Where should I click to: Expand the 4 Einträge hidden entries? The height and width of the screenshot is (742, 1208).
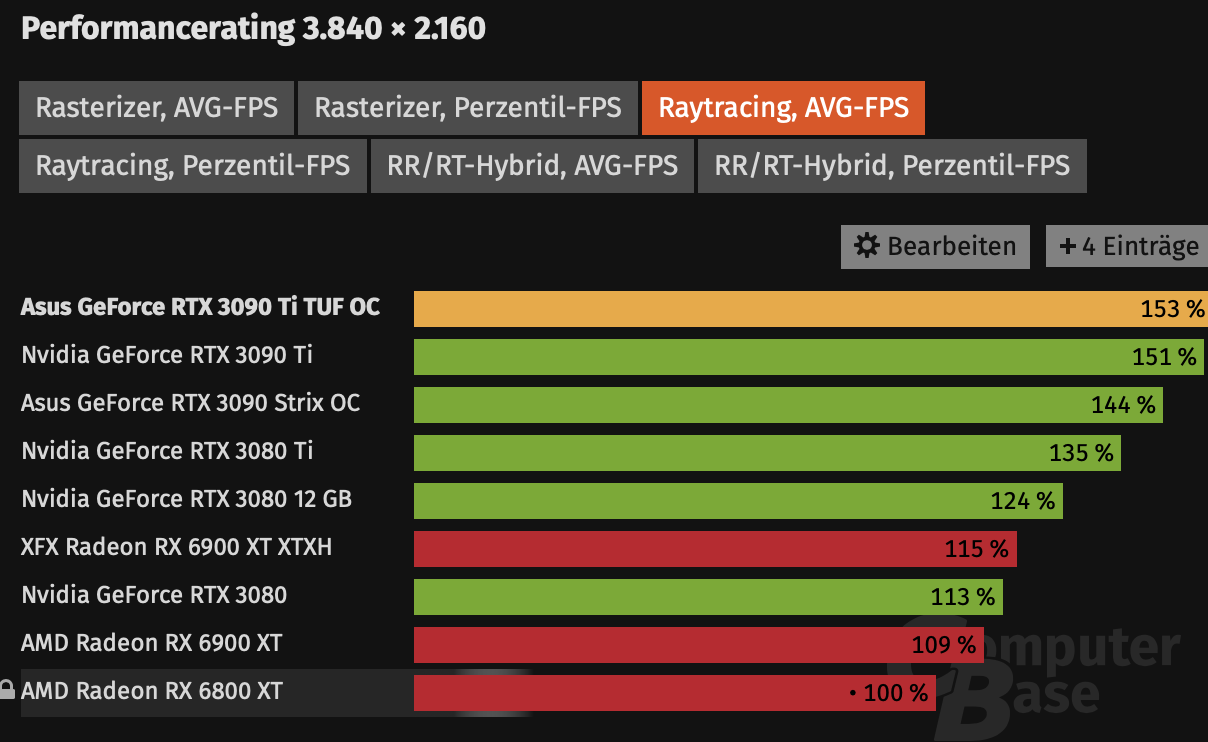pyautogui.click(x=1128, y=246)
